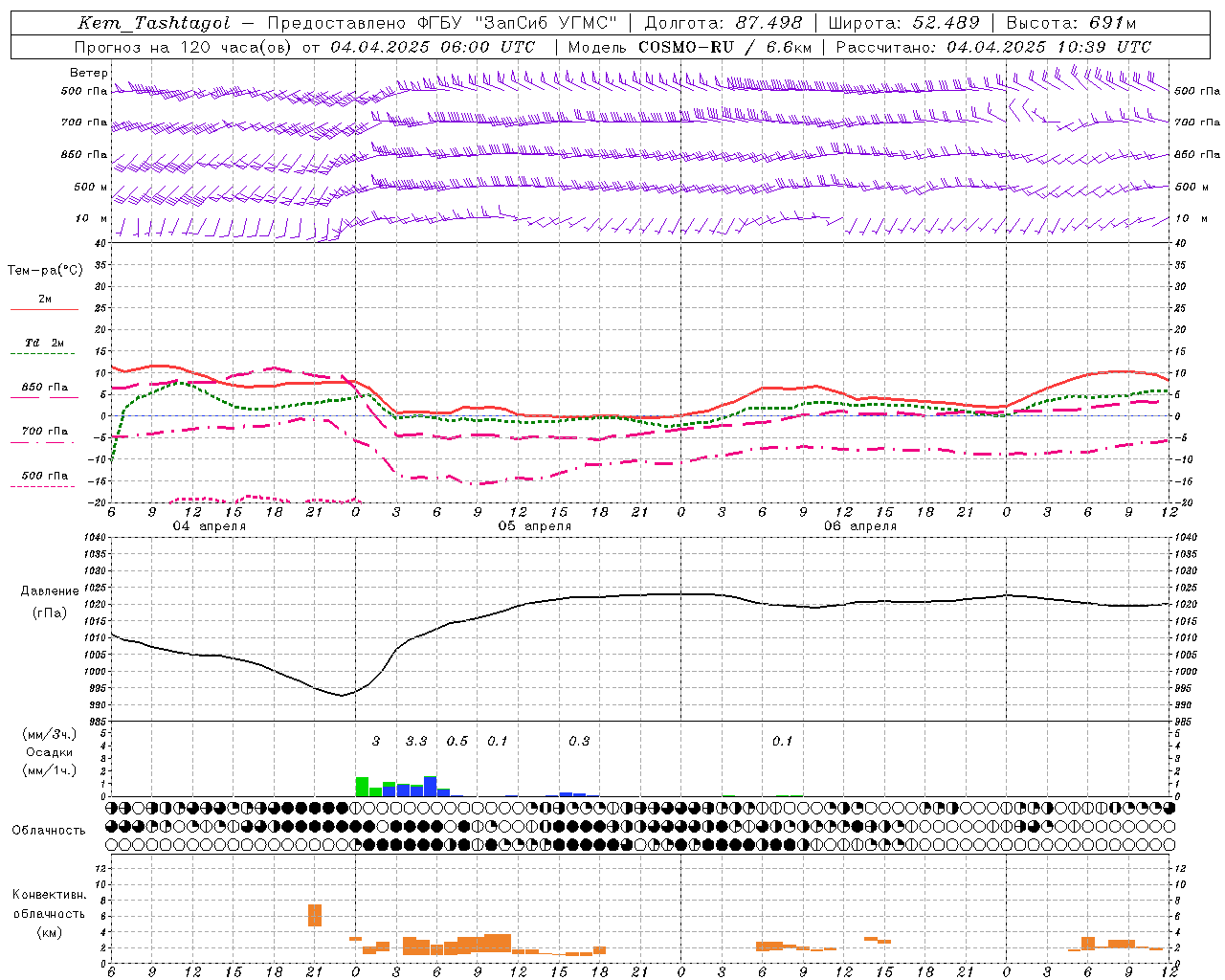1225x980 pixels.
Task: Click the dashed line sample under Td 2м legend
Action: [44, 354]
